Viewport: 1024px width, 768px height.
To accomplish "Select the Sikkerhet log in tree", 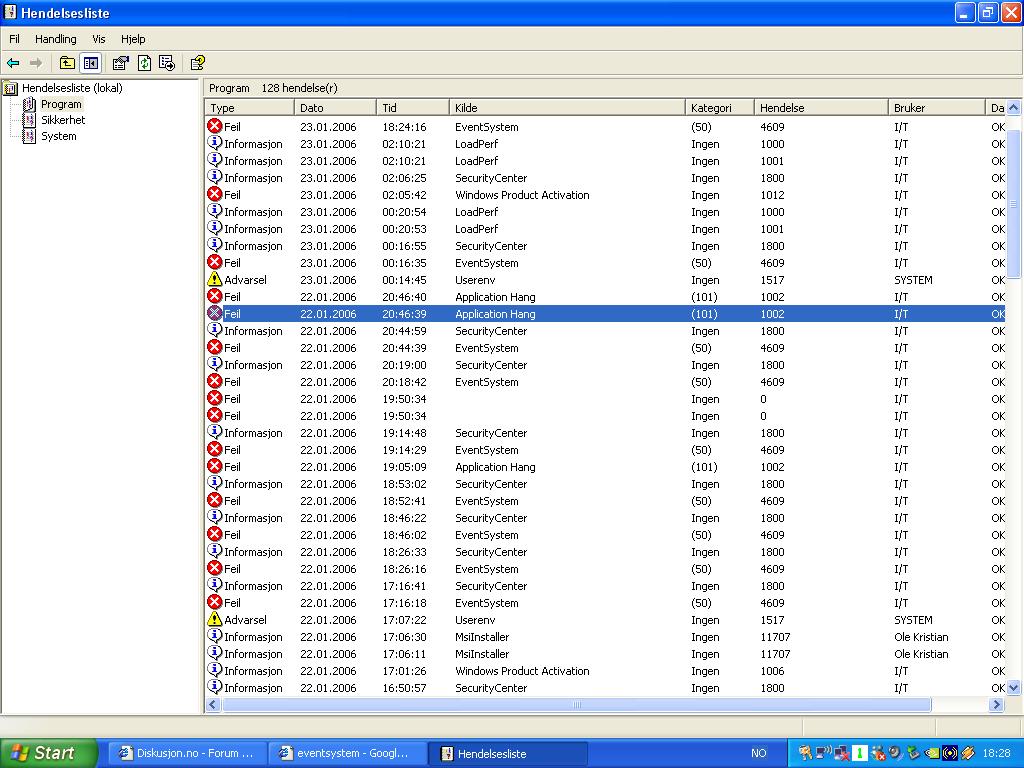I will [63, 120].
